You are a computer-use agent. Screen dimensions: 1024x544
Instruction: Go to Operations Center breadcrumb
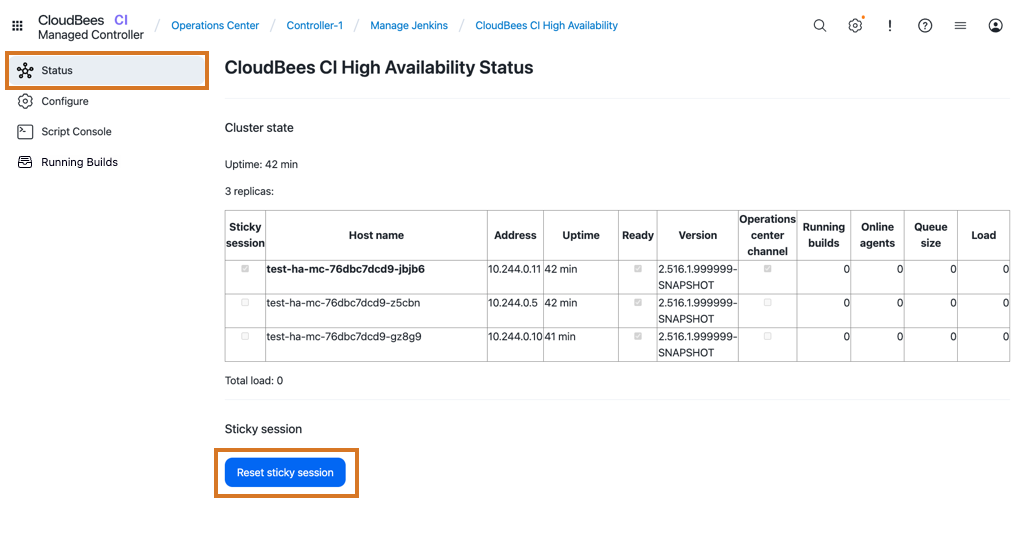coord(215,26)
